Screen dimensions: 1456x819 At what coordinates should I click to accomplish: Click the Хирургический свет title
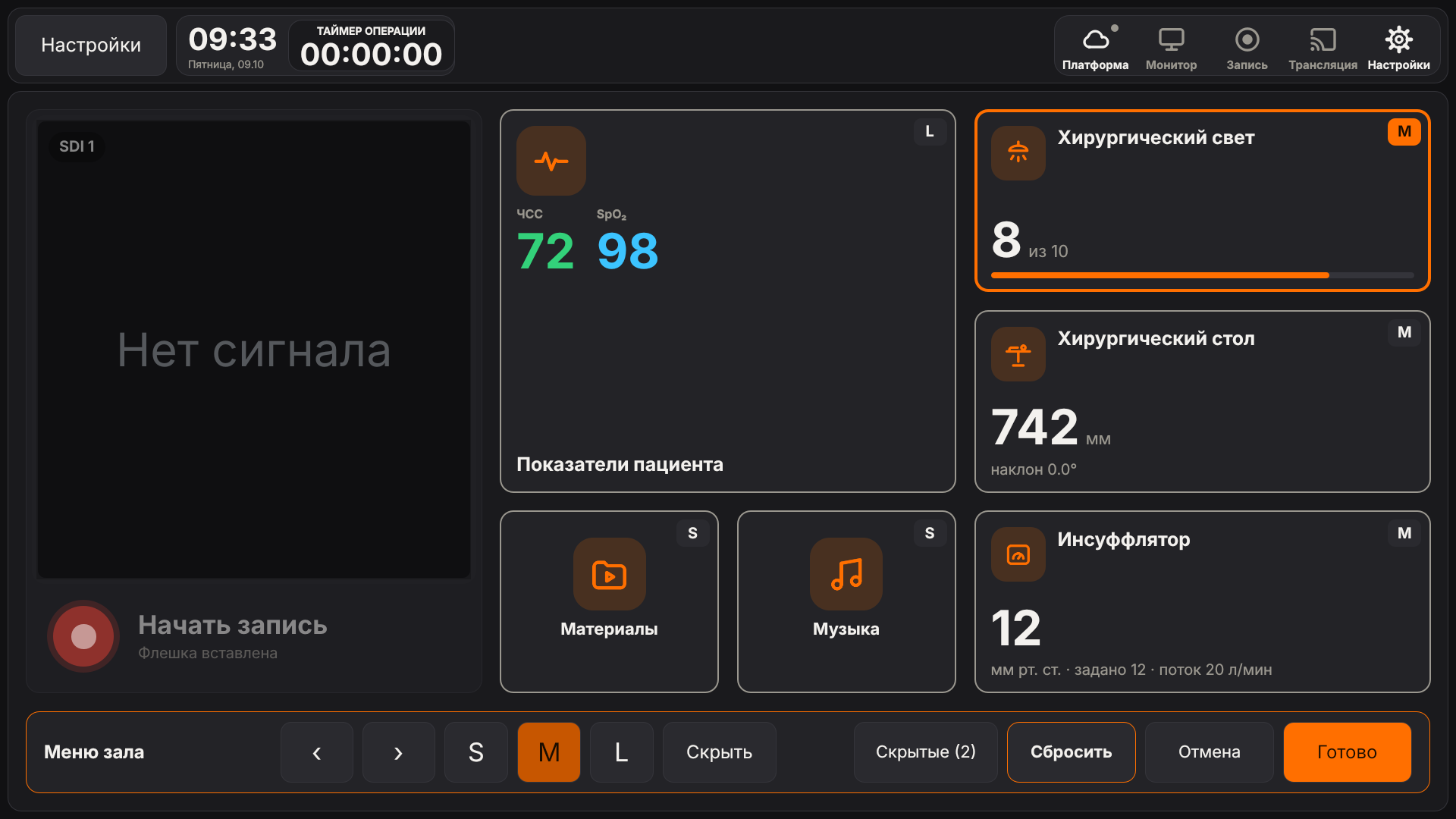tap(1156, 137)
